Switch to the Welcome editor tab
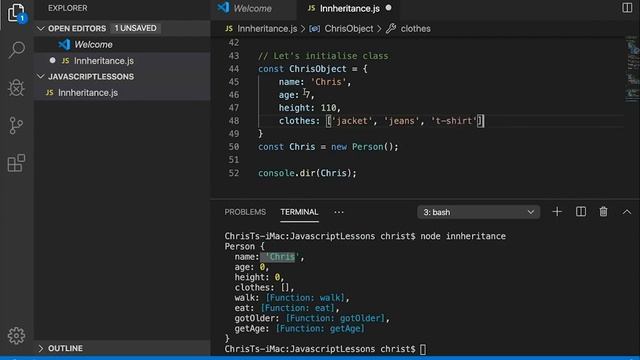640x360 pixels. (x=253, y=8)
